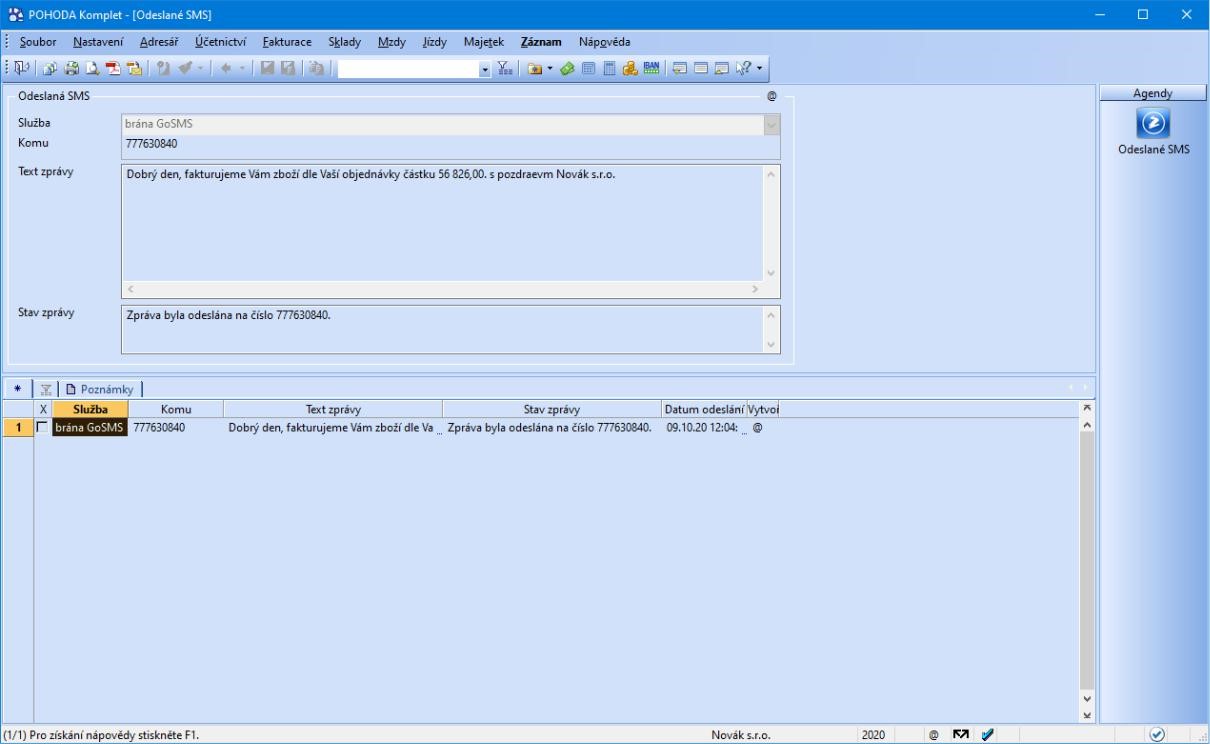
Task: Sort by the Stav zprávy column header
Action: click(x=552, y=408)
